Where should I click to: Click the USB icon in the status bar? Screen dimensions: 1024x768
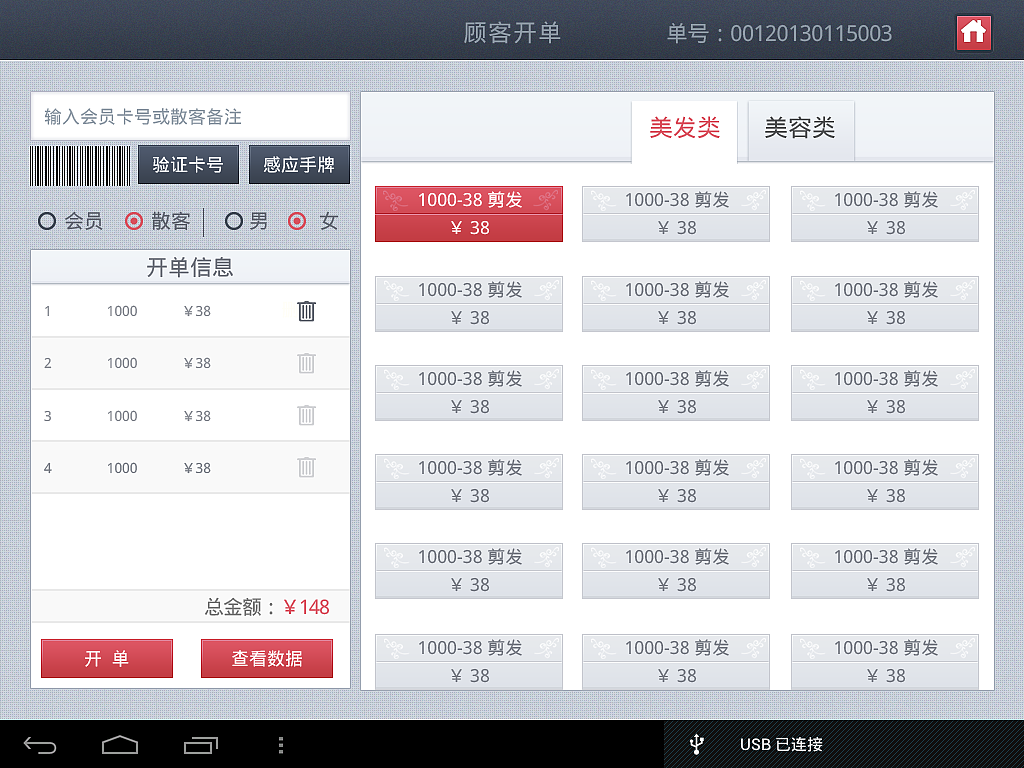[x=696, y=744]
